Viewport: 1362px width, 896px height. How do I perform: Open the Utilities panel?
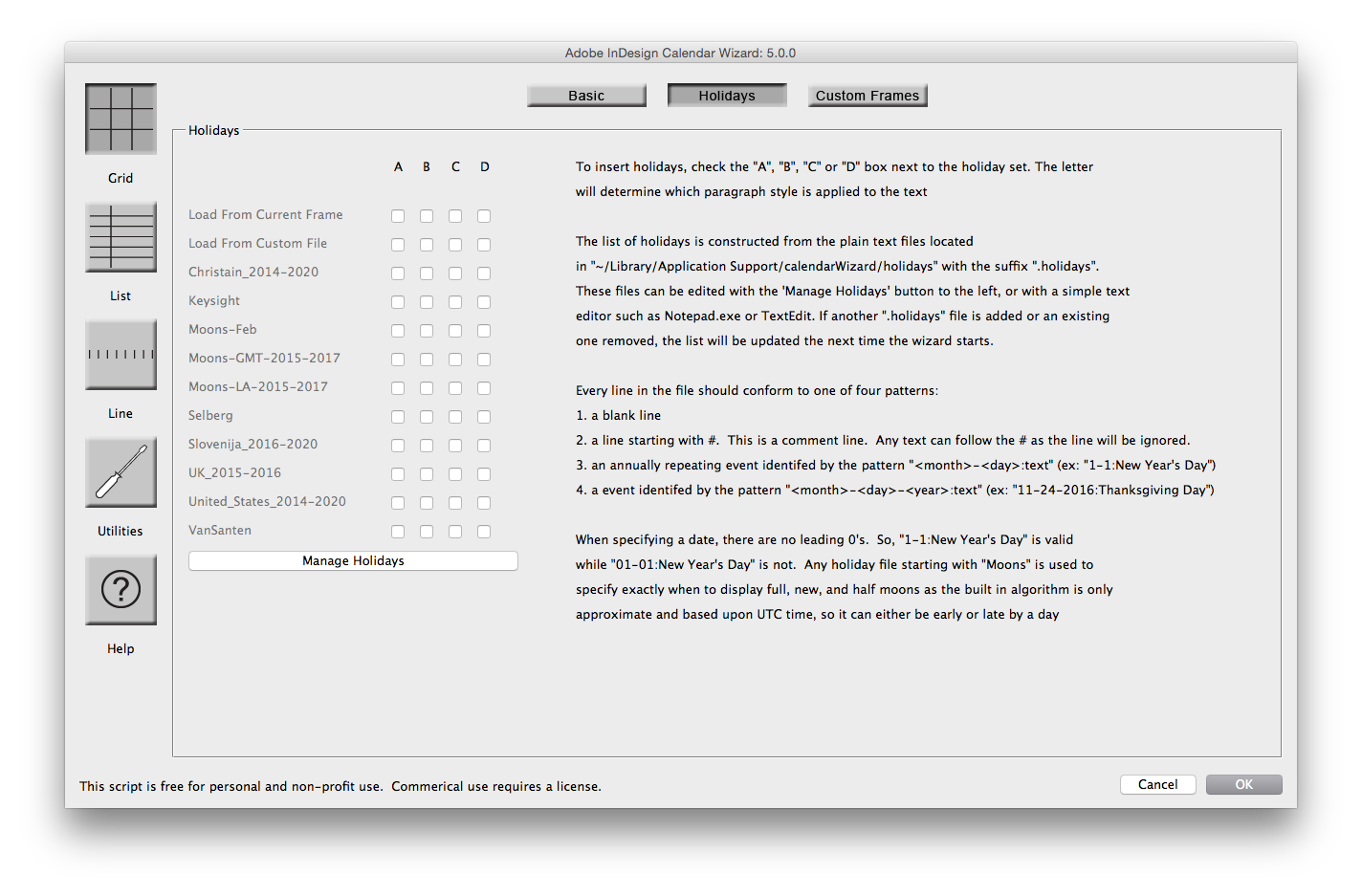coord(121,471)
